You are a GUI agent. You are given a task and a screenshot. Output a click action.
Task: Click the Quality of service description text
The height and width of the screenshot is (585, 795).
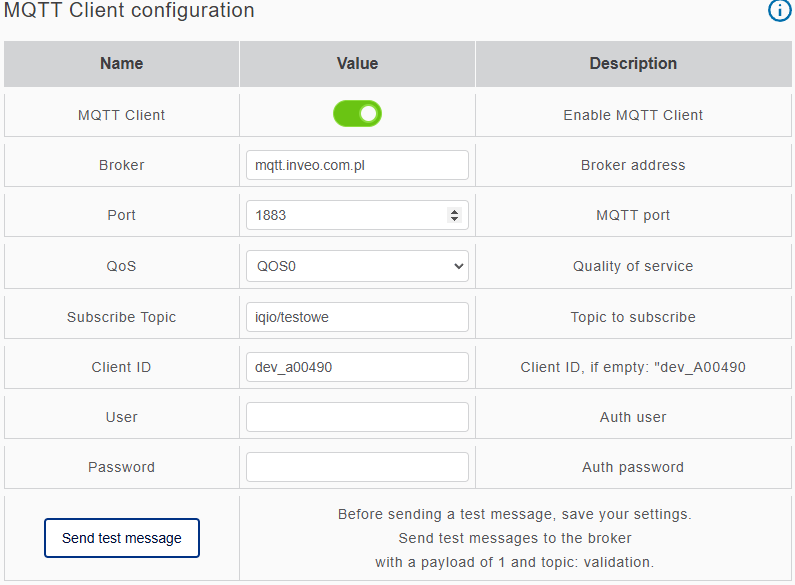[633, 266]
